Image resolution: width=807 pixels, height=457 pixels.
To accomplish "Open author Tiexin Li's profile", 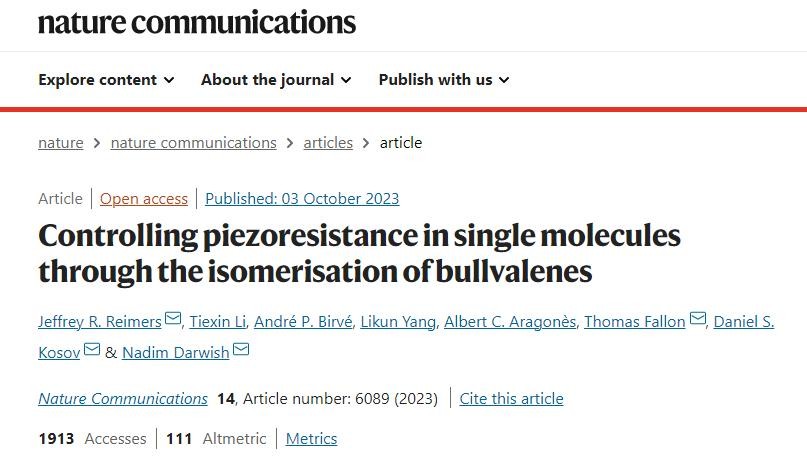I will click(214, 321).
